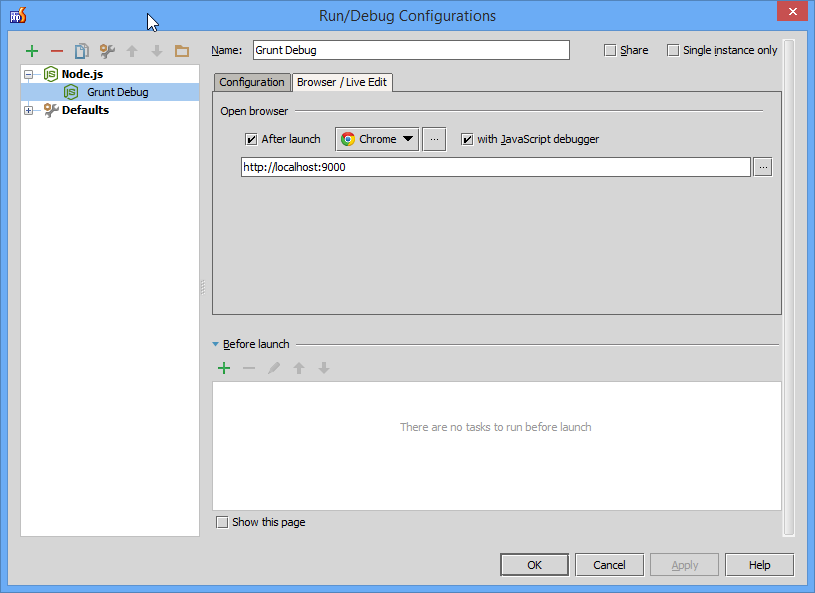Collapse the Node.js tree node
815x593 pixels.
(x=29, y=74)
